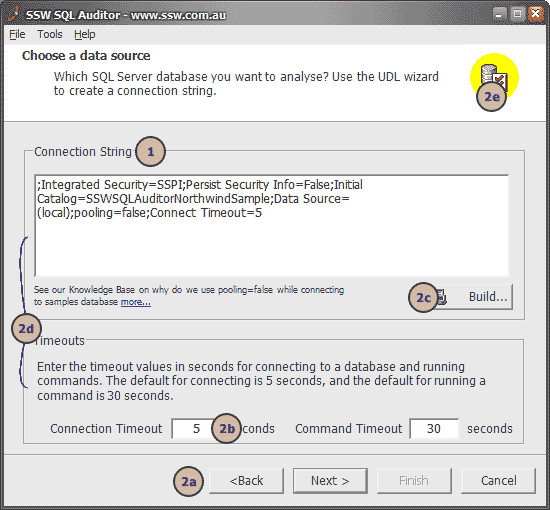Click the SSW app icon in title bar
Screen dimensions: 550x510
pyautogui.click(x=13, y=14)
